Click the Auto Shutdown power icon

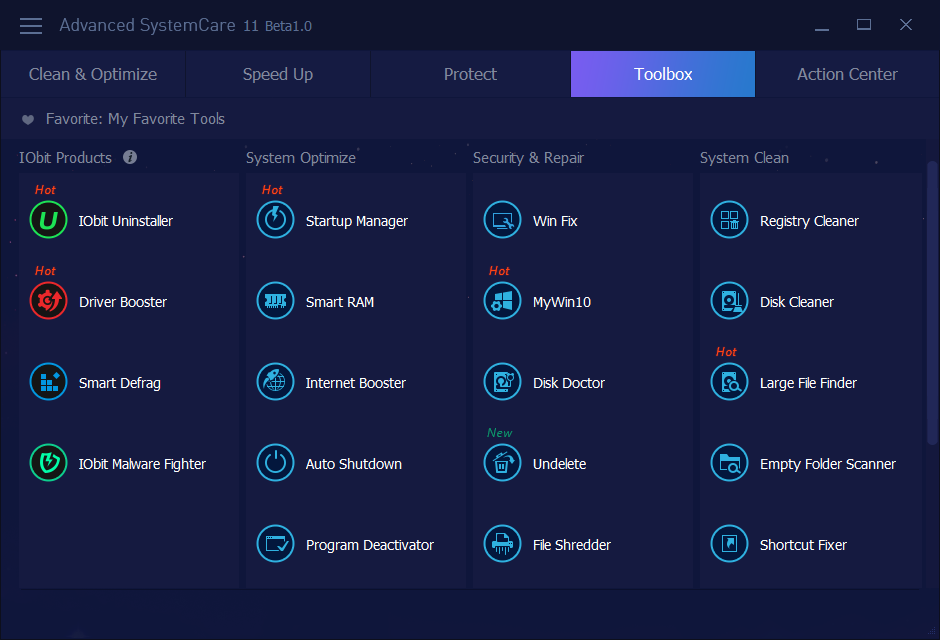[275, 464]
